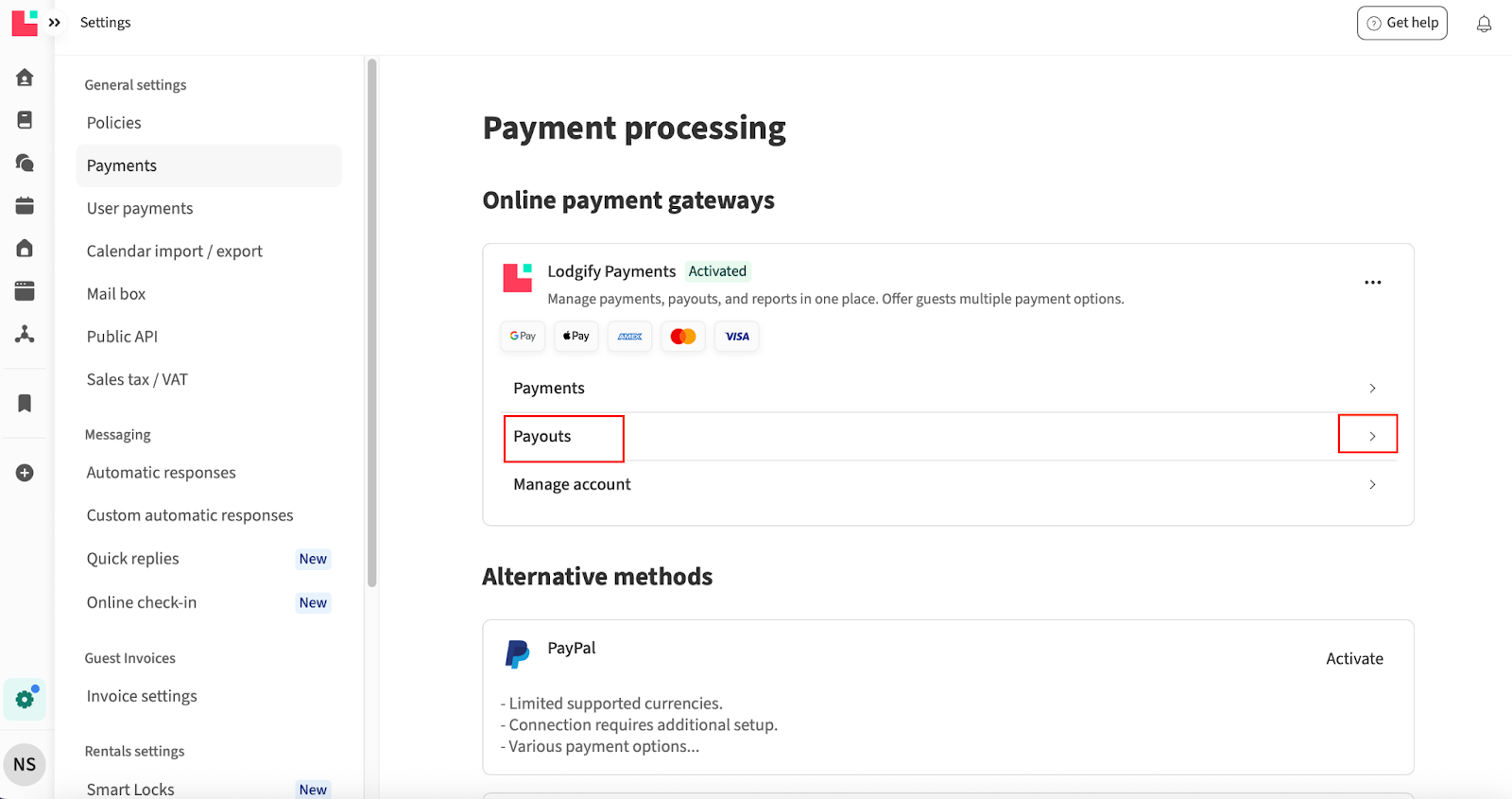Click the chat bubbles inbox icon

click(25, 163)
